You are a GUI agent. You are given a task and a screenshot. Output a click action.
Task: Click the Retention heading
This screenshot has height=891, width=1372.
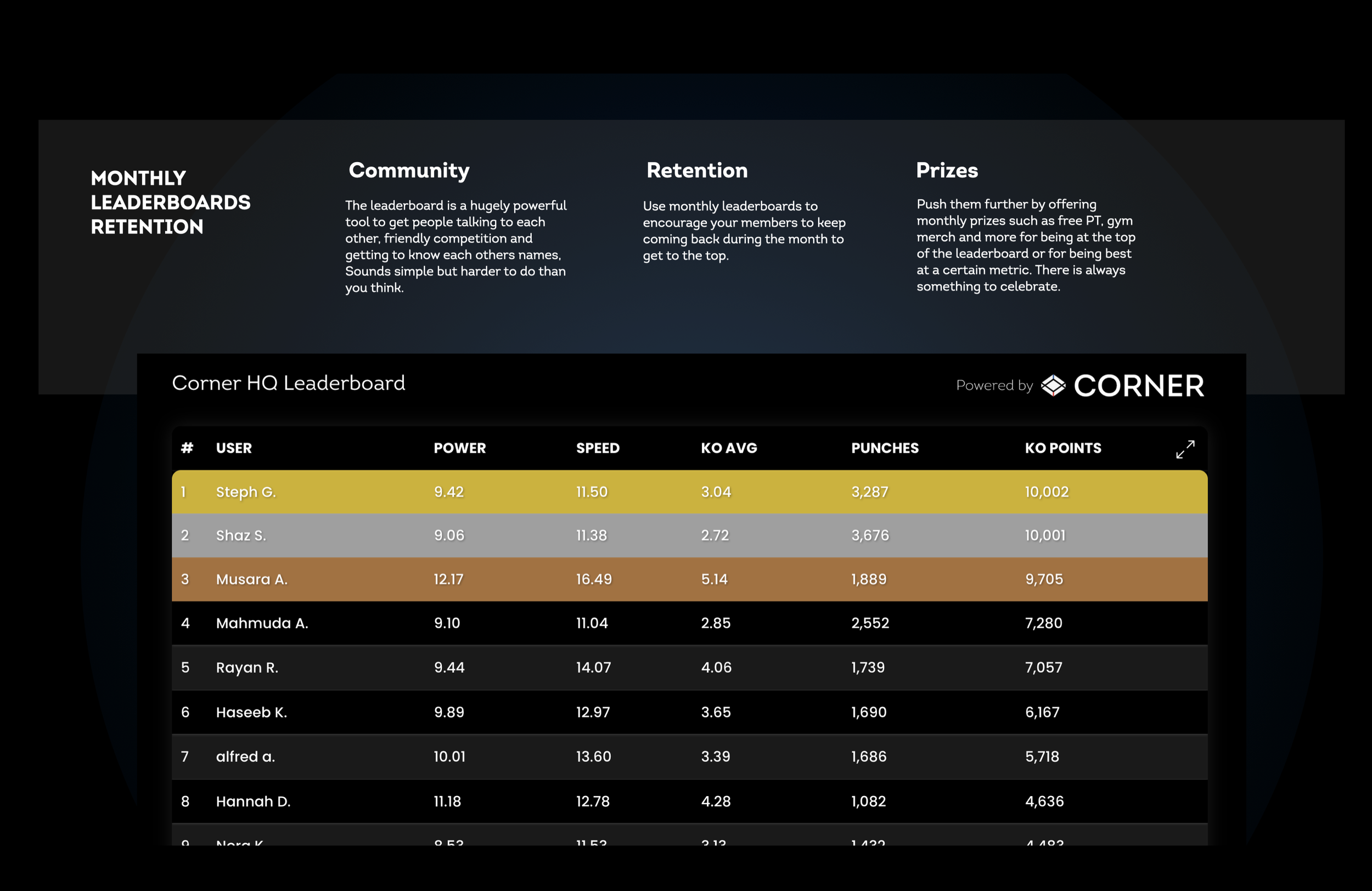(697, 170)
